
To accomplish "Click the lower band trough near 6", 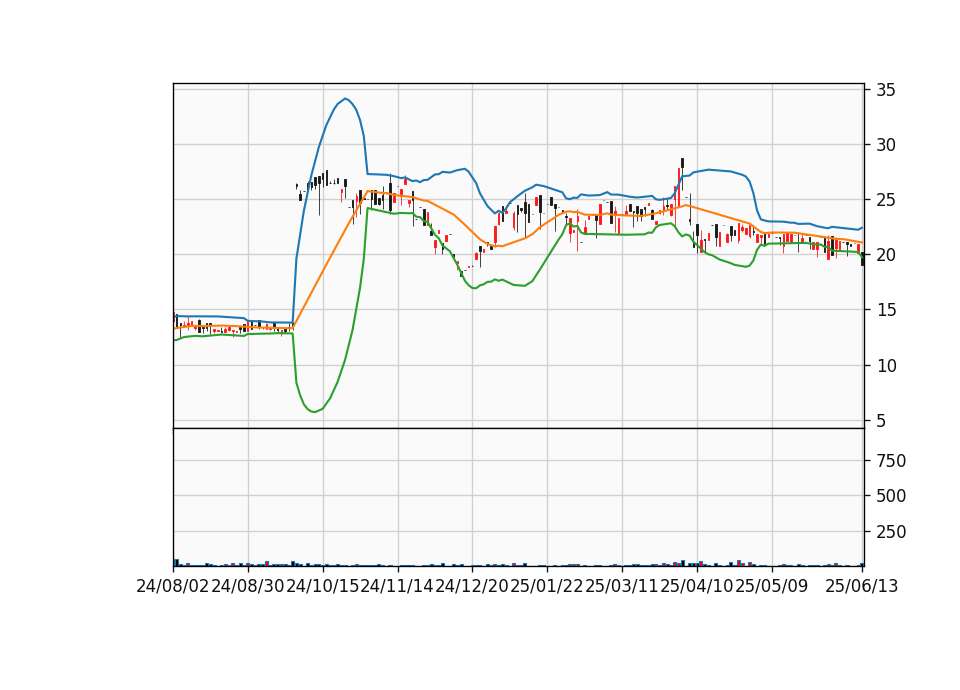I will pos(314,411).
